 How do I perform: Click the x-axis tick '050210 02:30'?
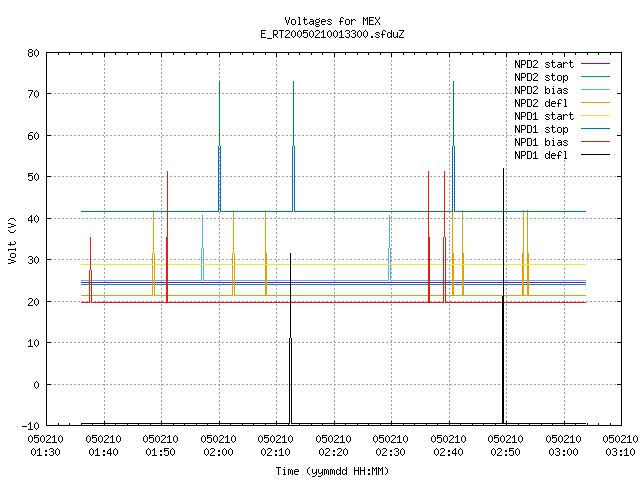[x=391, y=446]
